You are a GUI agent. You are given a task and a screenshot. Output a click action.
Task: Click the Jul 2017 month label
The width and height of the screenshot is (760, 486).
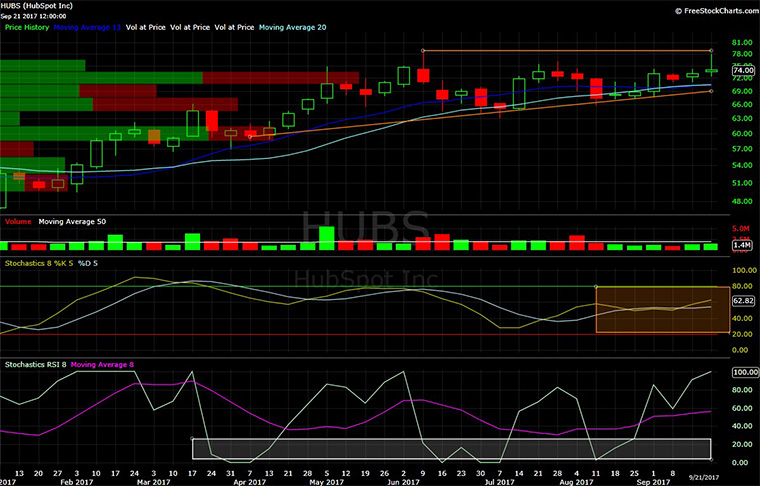click(499, 482)
